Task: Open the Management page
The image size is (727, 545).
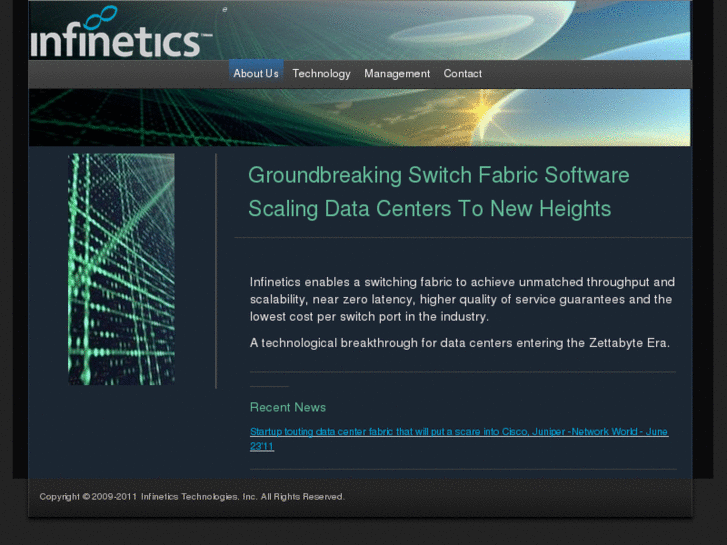Action: point(397,73)
